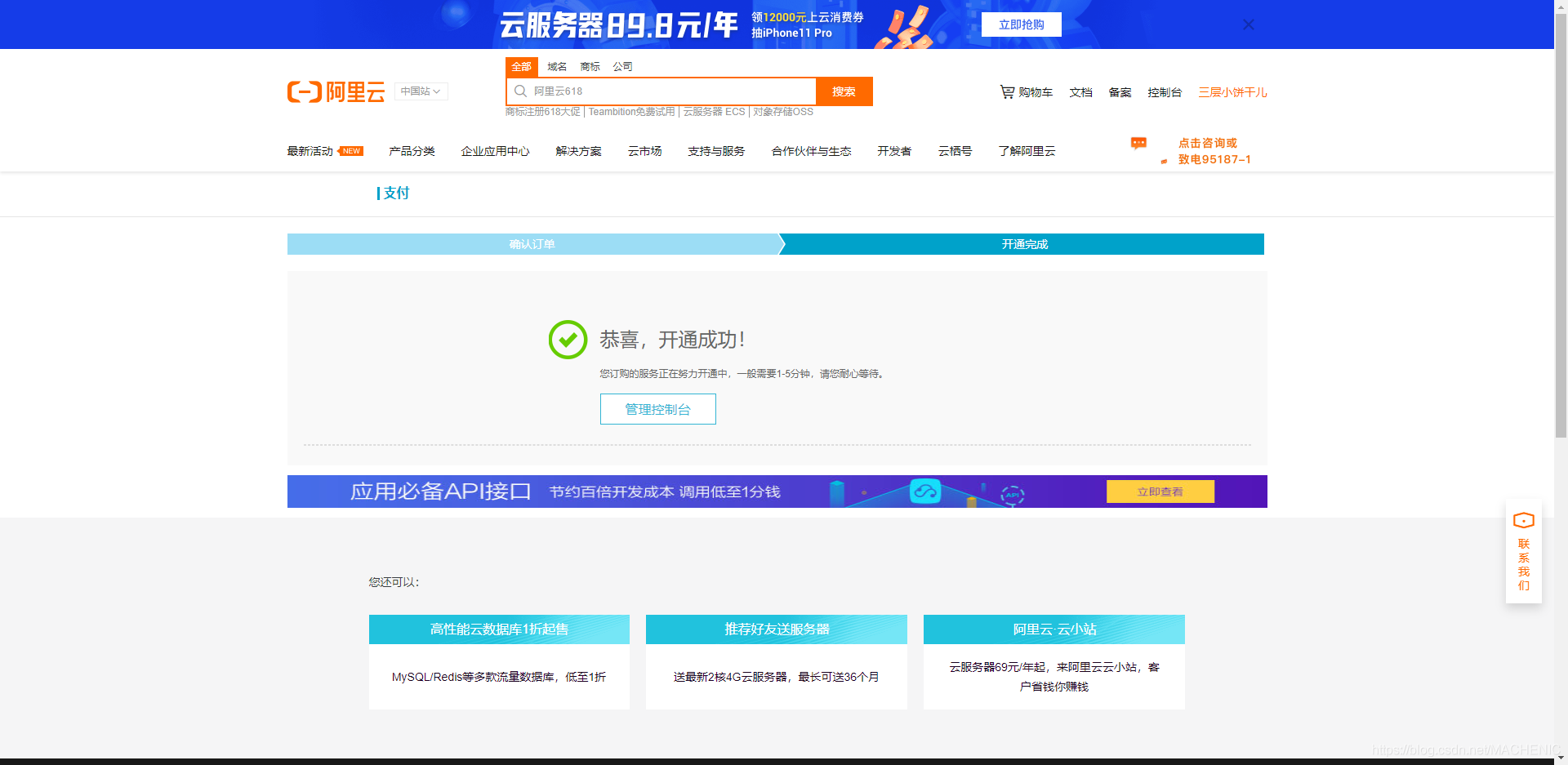Open the 云服务器 ECS link
The height and width of the screenshot is (765, 1568).
[714, 112]
